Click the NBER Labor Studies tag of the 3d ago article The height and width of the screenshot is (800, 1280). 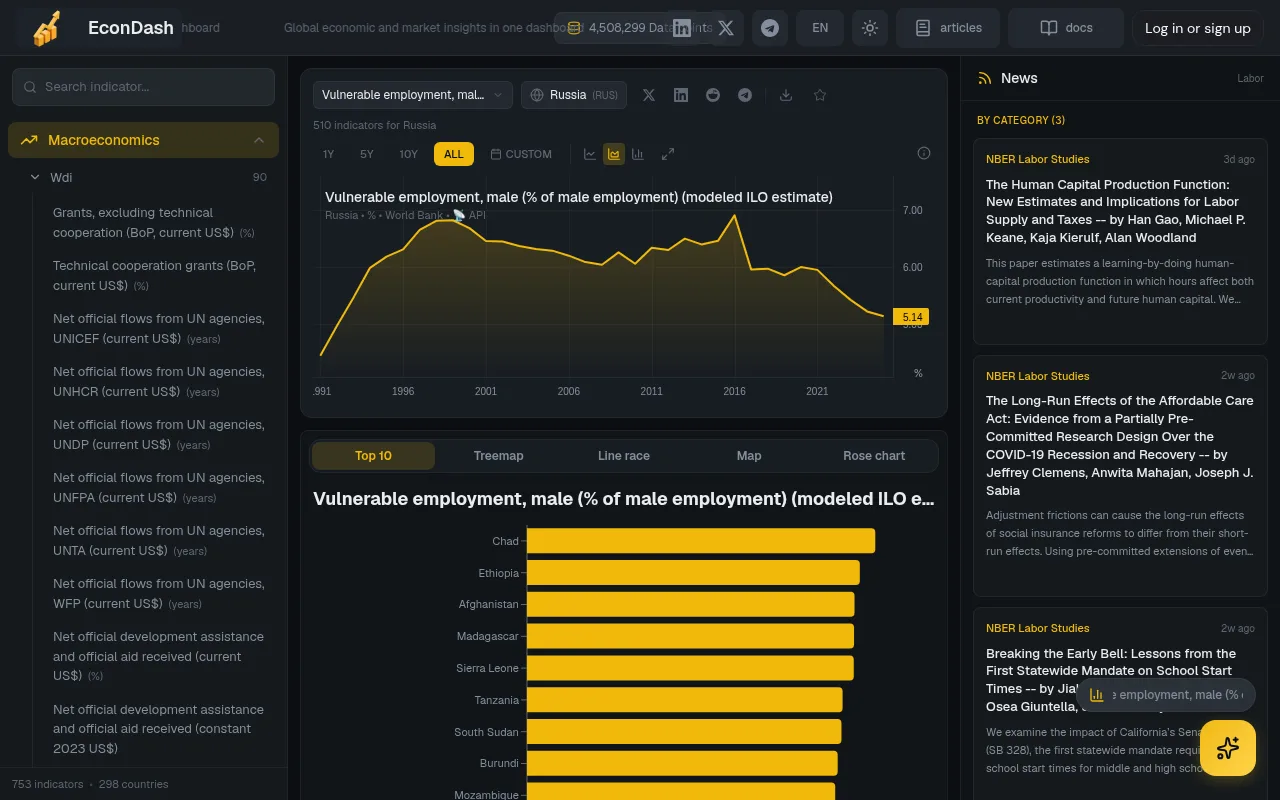click(1037, 159)
